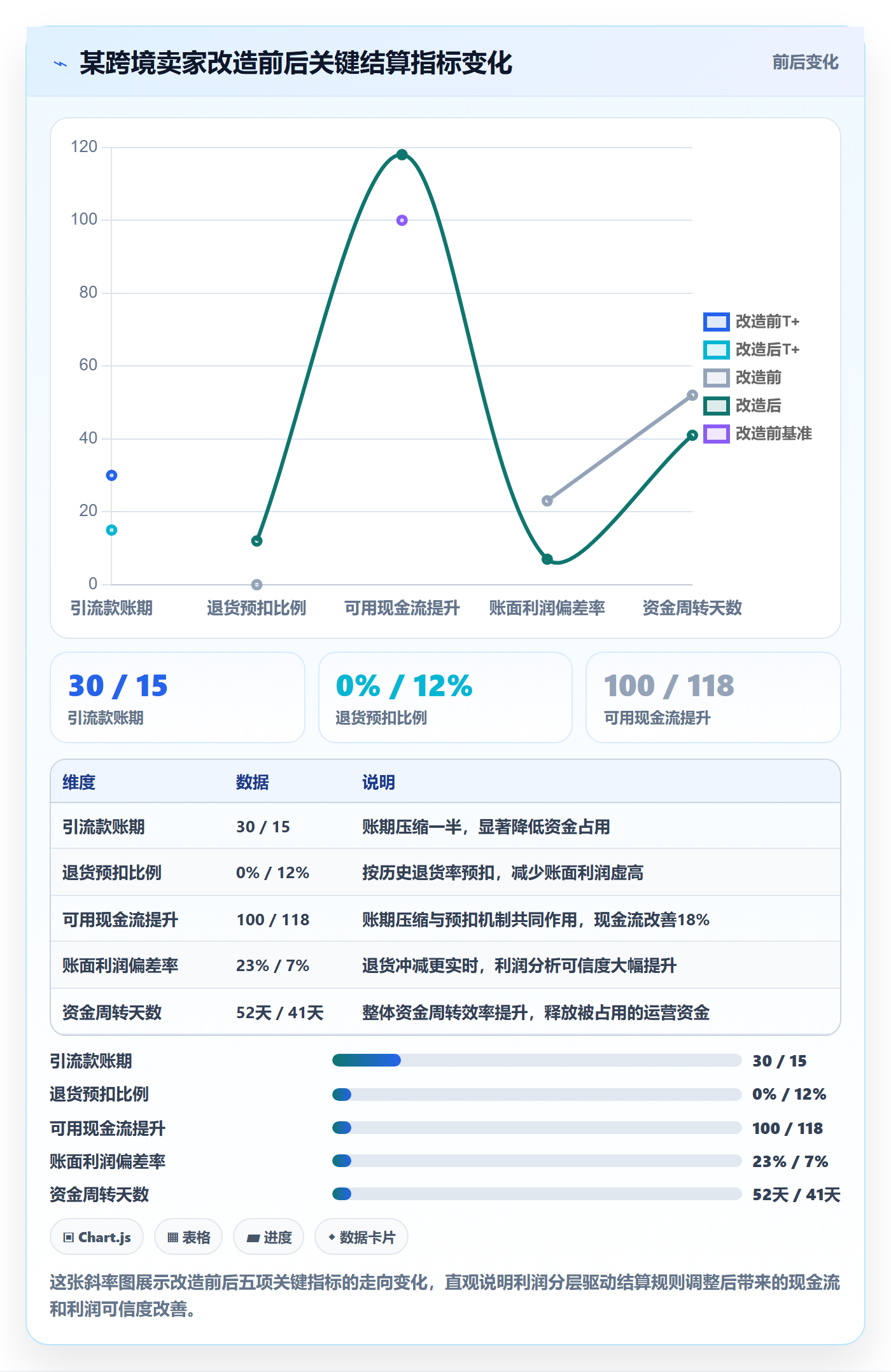Click the 说明 column header
This screenshot has width=891, height=1372.
pyautogui.click(x=379, y=782)
